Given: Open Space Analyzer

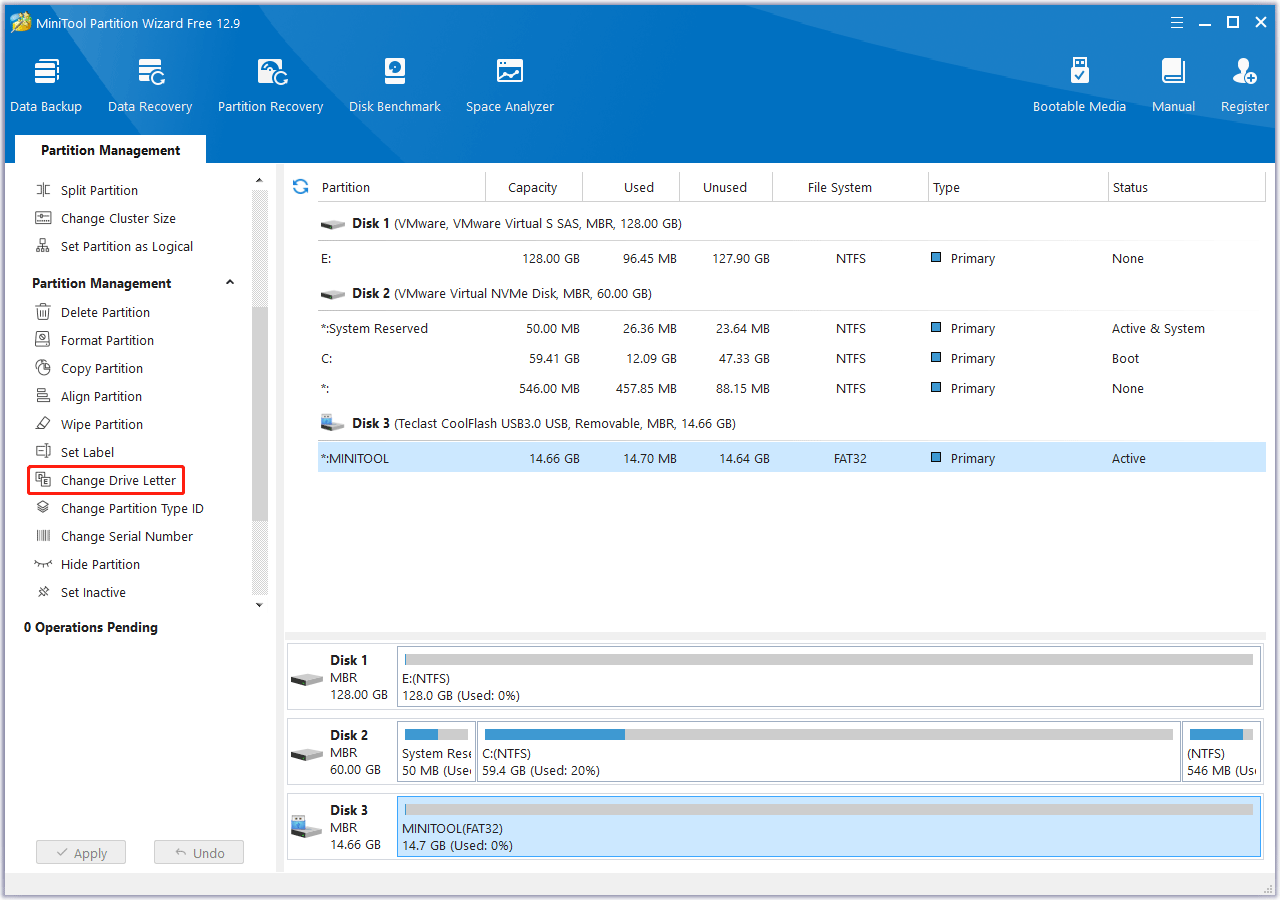Looking at the screenshot, I should click(x=510, y=85).
